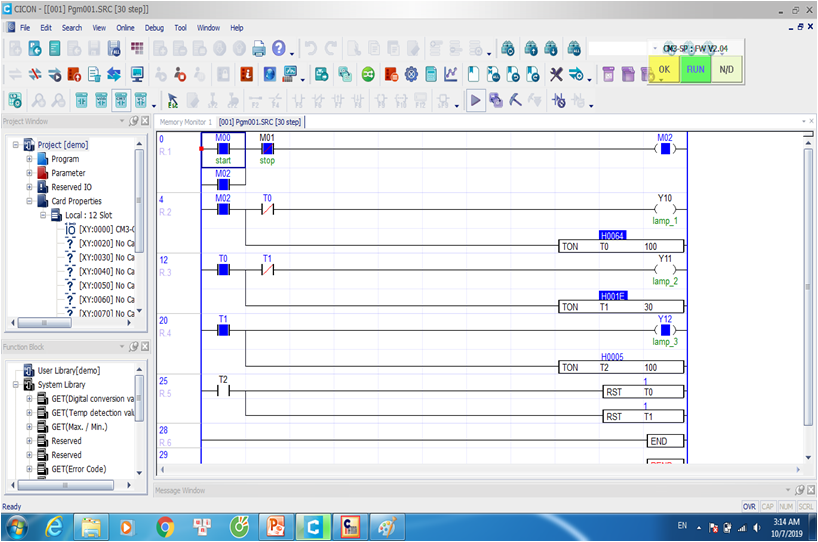Click the trend graph chart icon
Screen dimensions: 818x542
point(451,74)
